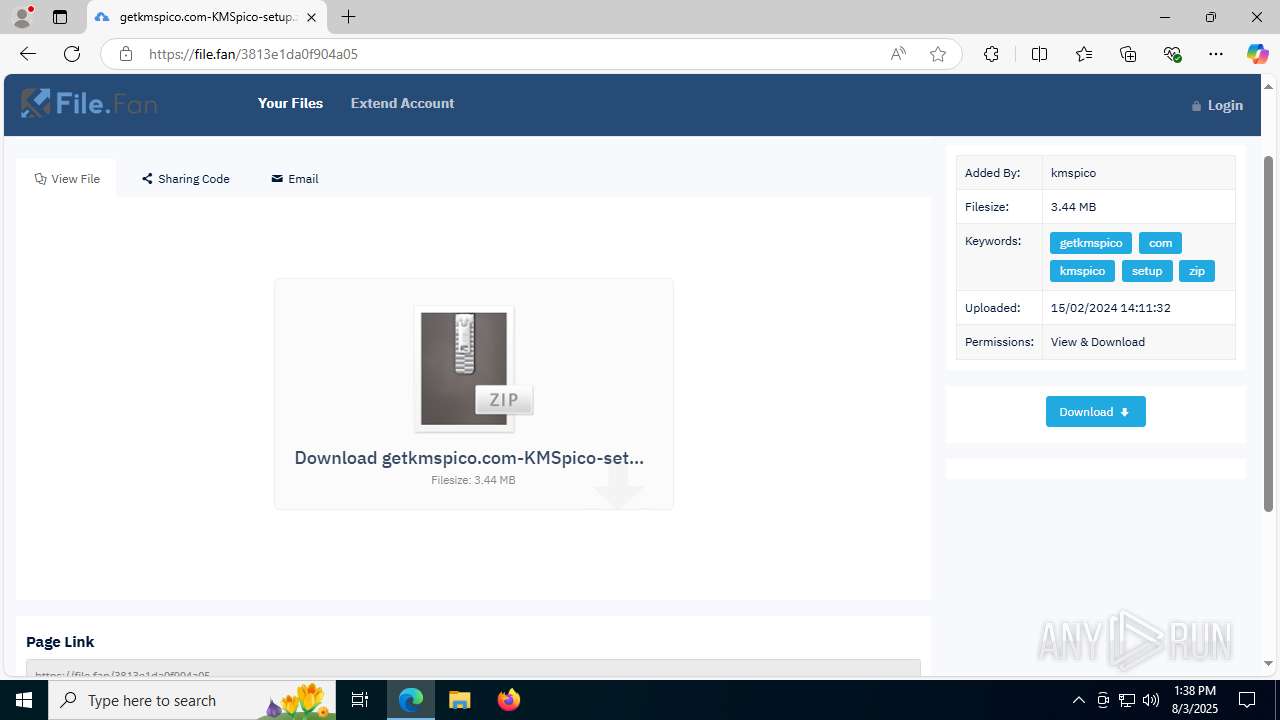Viewport: 1280px width, 720px height.
Task: Click the ZIP file thumbnail
Action: 473,369
